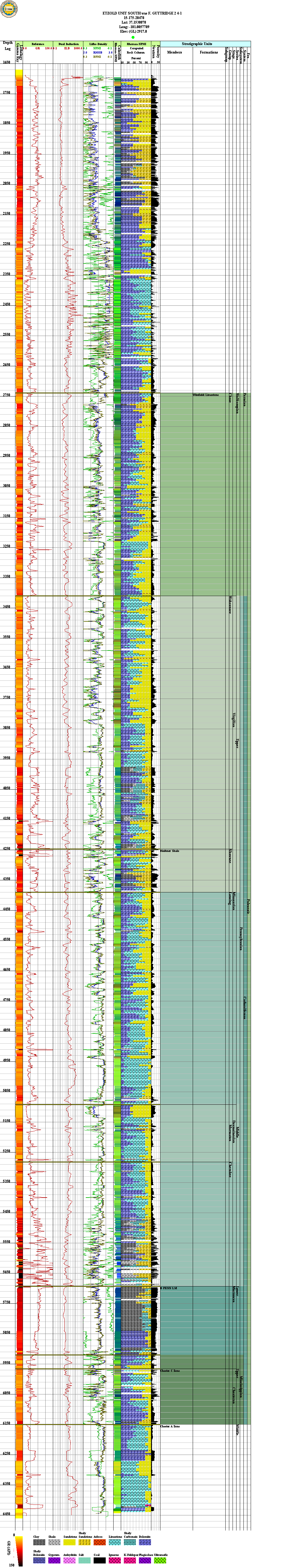Viewport: 296px width, 1568px height.
Task: Click the 'Members' column header
Action: tap(175, 52)
